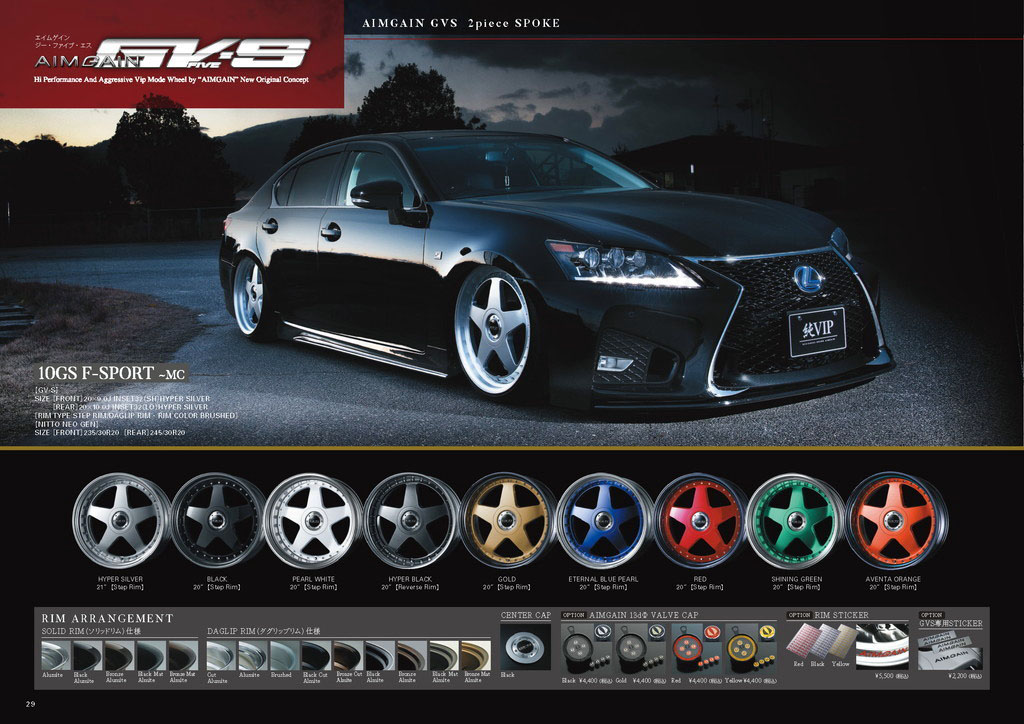Click the "ETERNAL BLUE PEARL" wheel label
Viewport: 1024px width, 724px height.
point(603,579)
